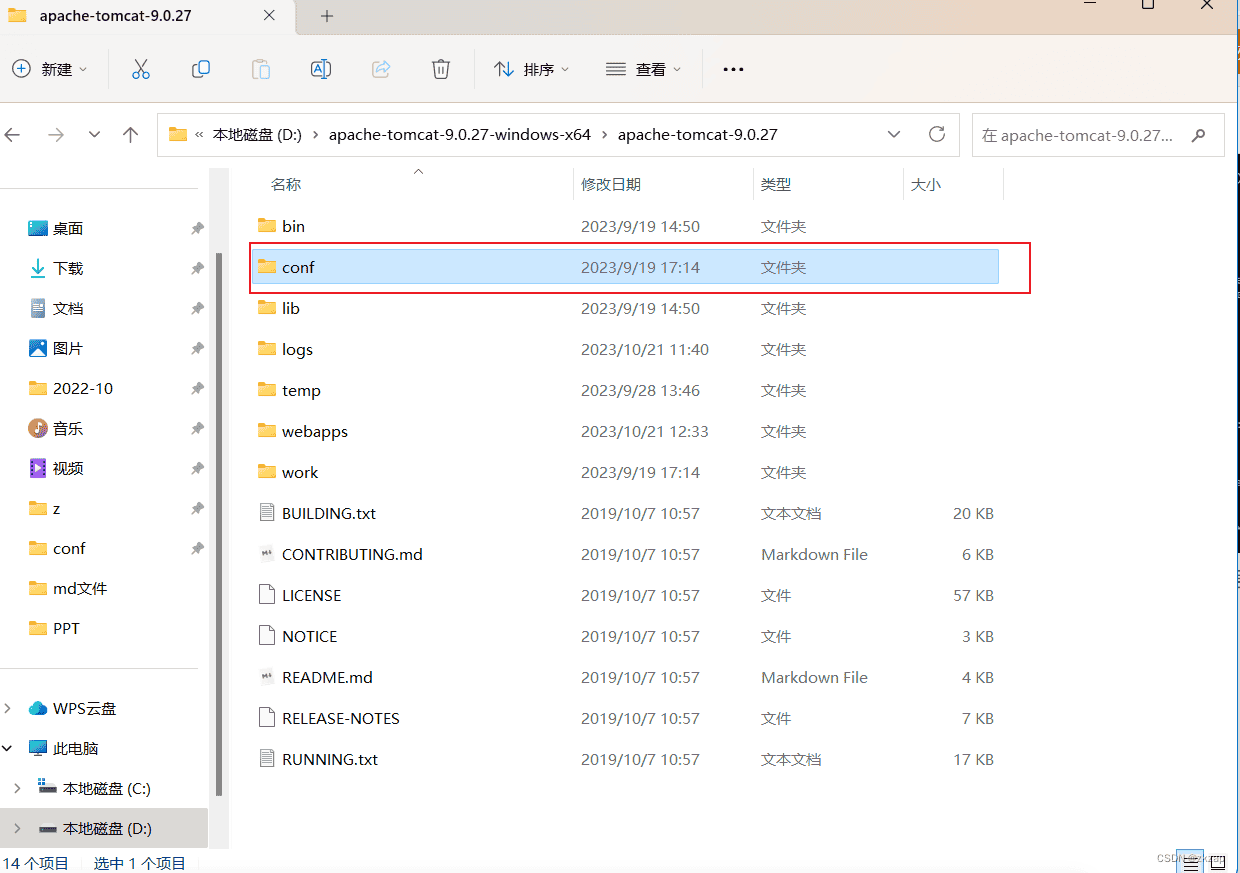Go forward with the right arrow
The width and height of the screenshot is (1240, 873).
coord(56,134)
